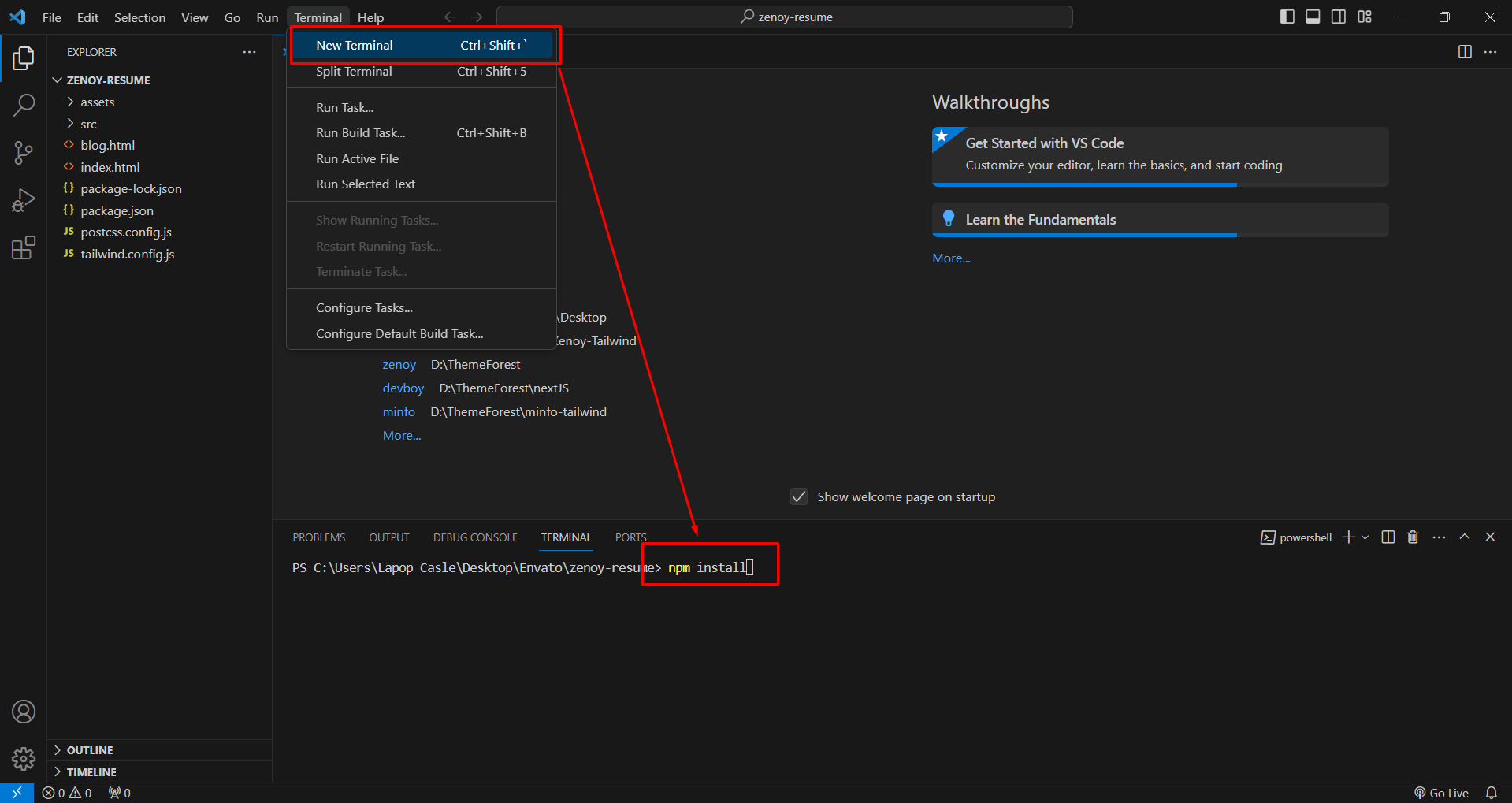Screen dimensions: 1512x803
Task: Switch to the OUTPUT tab
Action: 389,537
